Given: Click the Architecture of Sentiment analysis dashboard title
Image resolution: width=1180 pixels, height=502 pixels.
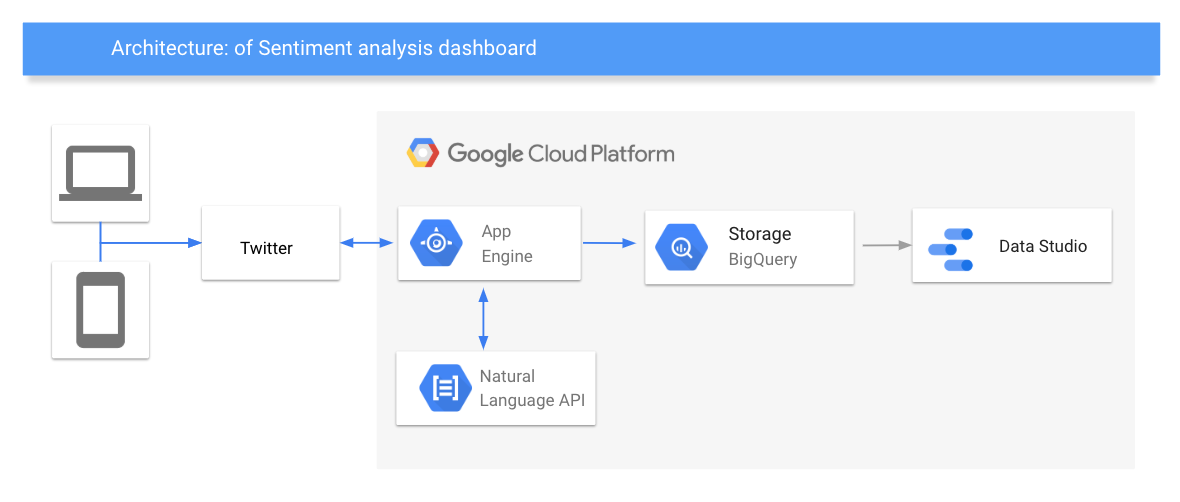Looking at the screenshot, I should [x=324, y=48].
